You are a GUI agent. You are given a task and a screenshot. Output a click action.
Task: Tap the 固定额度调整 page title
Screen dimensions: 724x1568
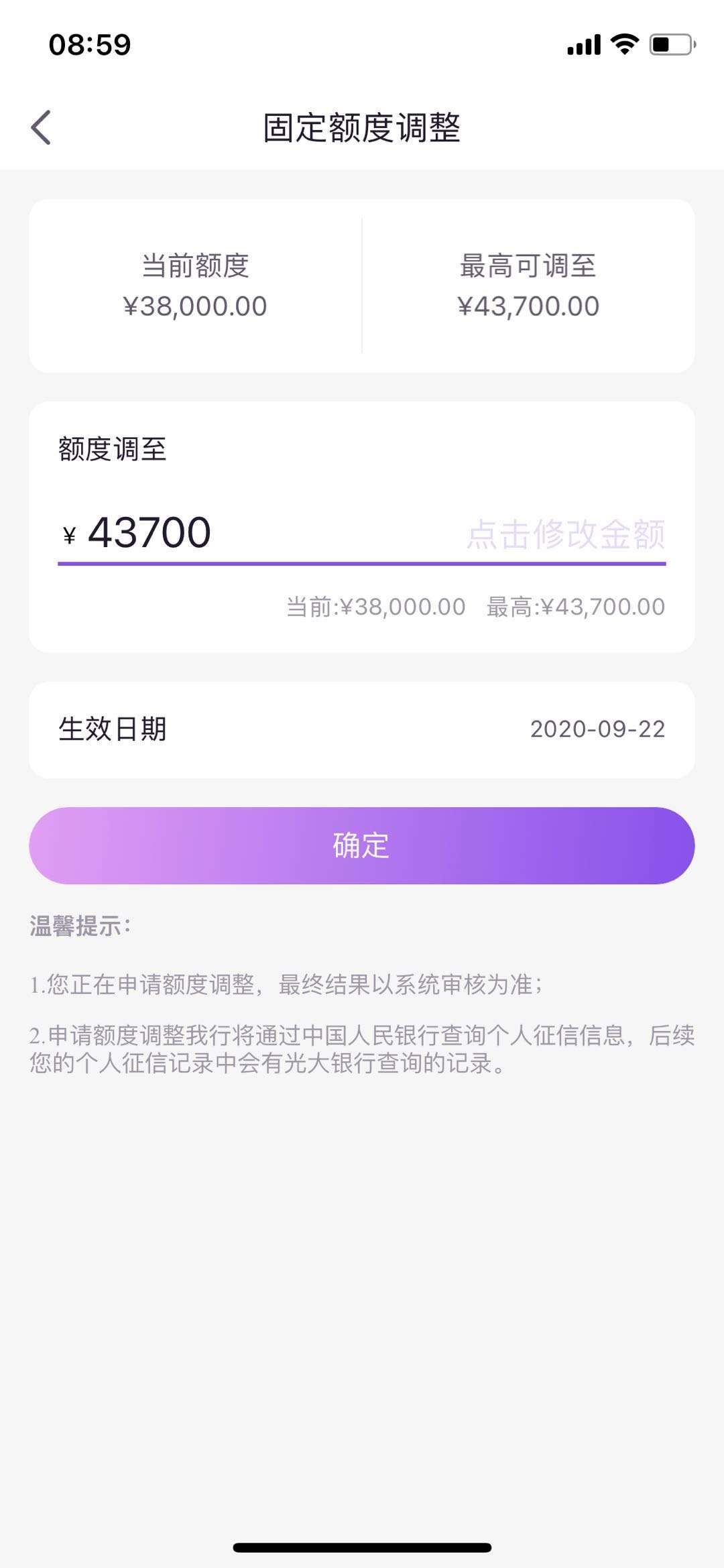[362, 127]
